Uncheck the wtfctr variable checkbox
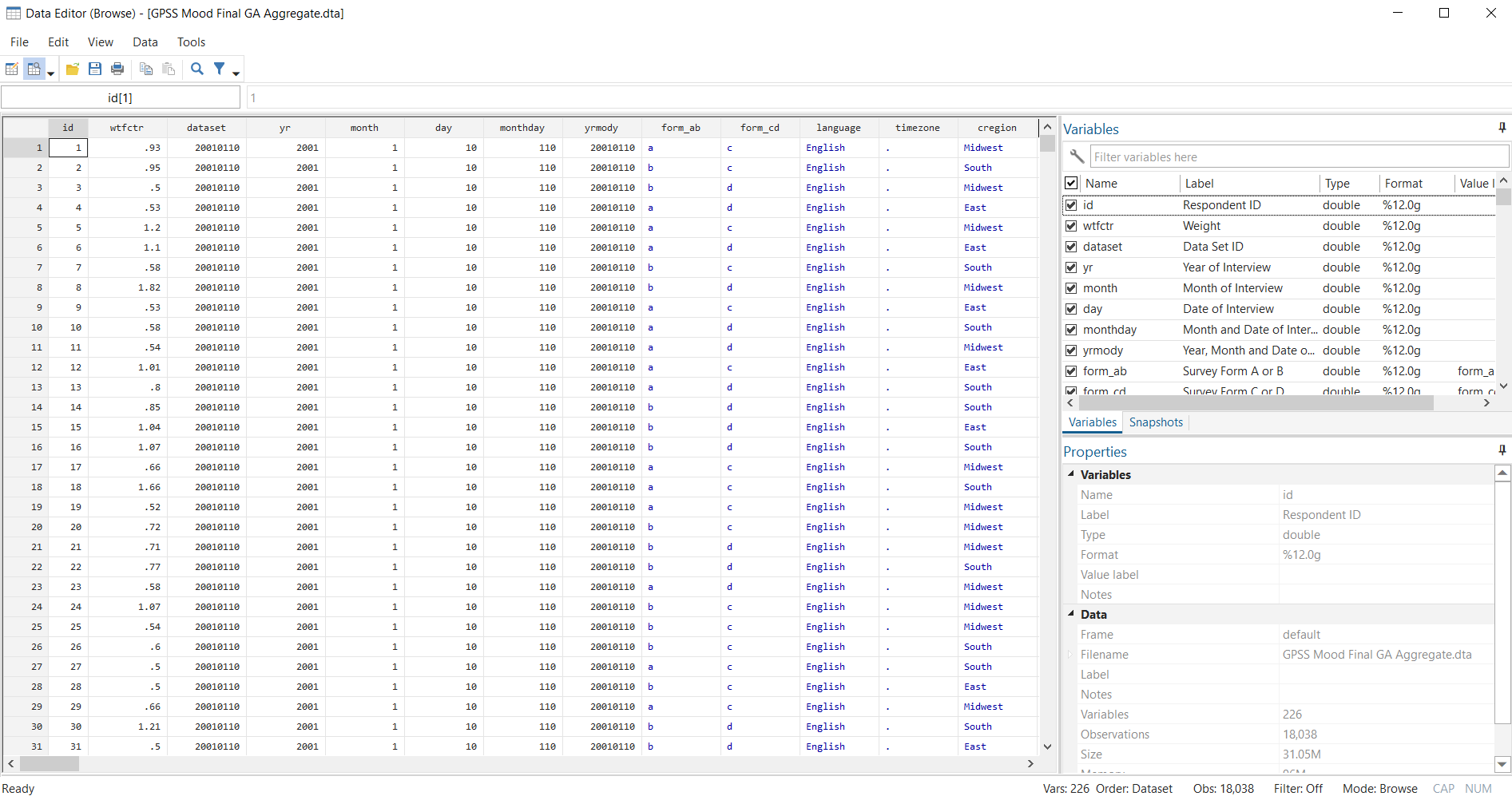The width and height of the screenshot is (1512, 796). (1071, 225)
